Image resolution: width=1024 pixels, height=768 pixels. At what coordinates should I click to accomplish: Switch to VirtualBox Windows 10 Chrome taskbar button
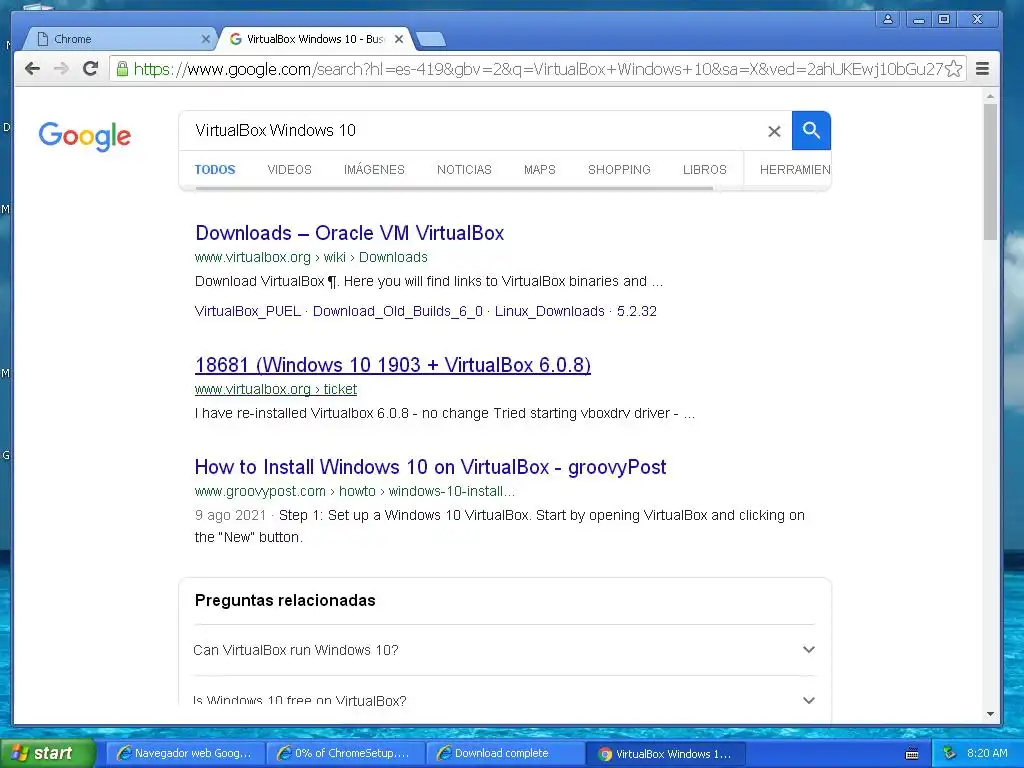665,753
